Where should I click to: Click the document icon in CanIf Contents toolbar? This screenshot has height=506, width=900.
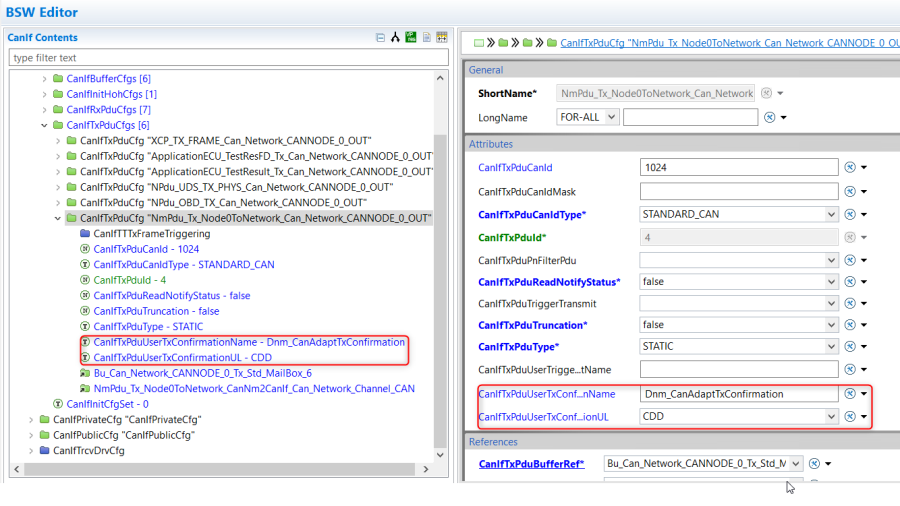(426, 38)
